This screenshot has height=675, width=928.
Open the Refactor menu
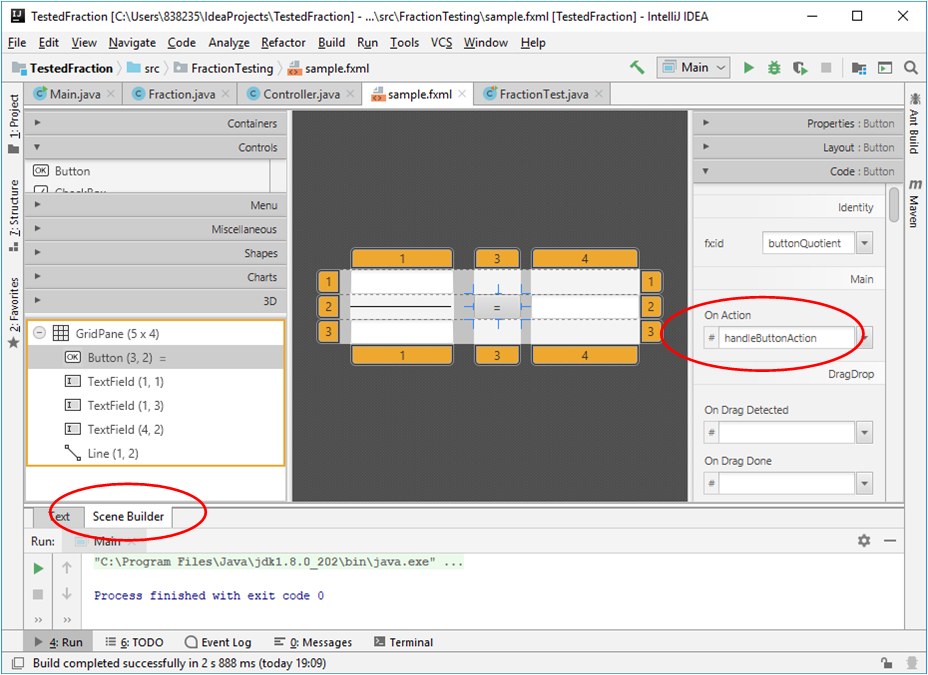point(283,43)
